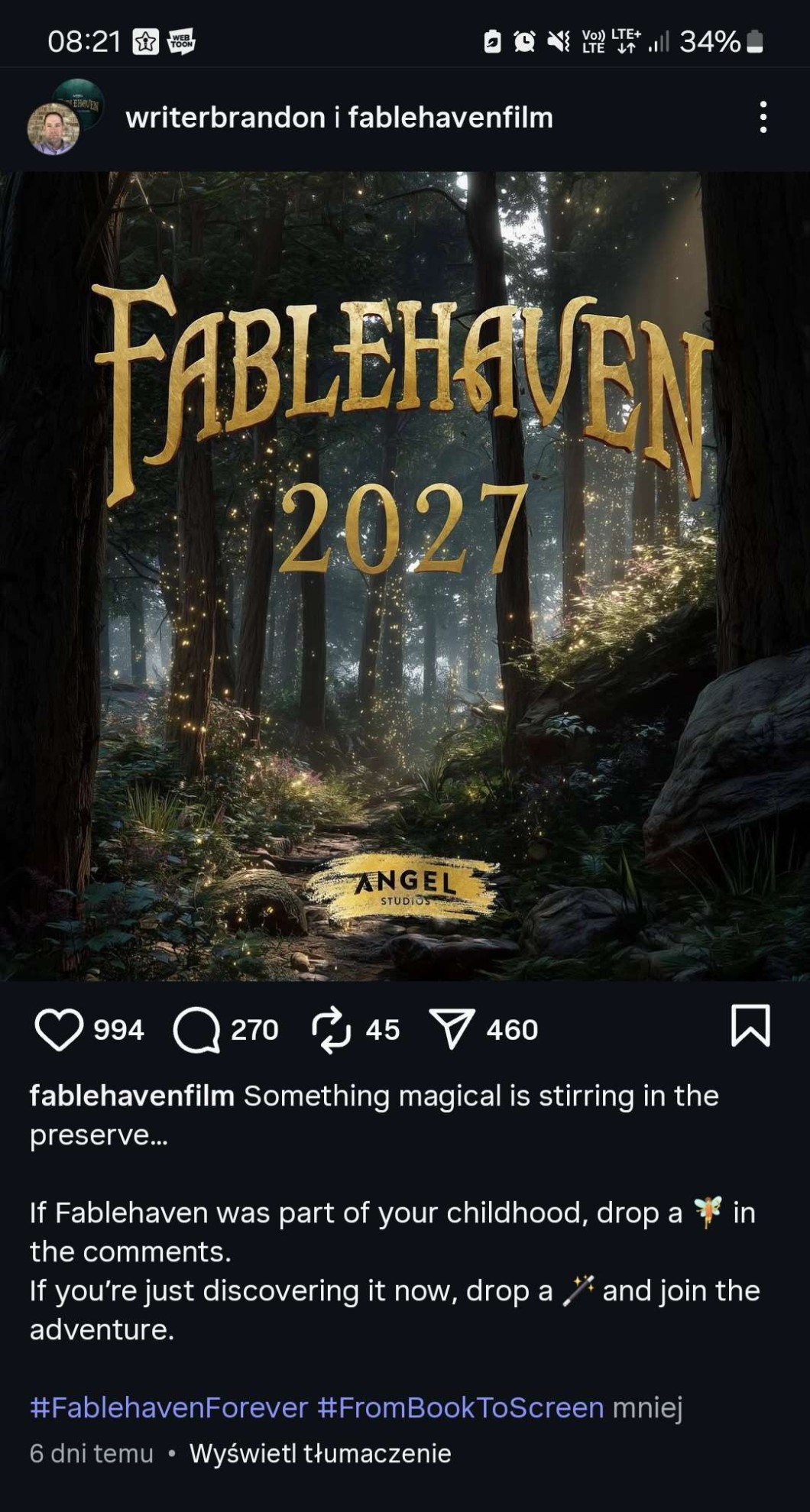Screen dimensions: 810x1512
Task: Tap the writerbrandon username
Action: 225,118
